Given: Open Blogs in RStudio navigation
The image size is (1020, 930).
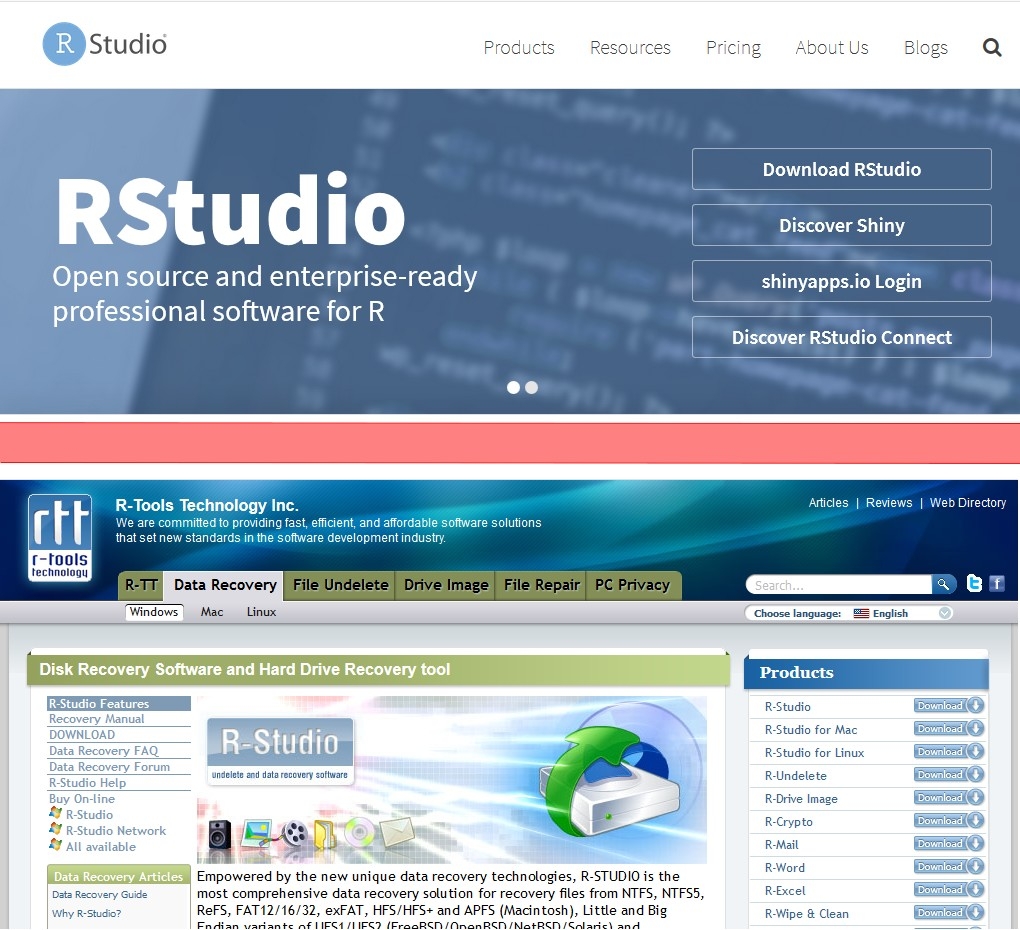Looking at the screenshot, I should (926, 47).
